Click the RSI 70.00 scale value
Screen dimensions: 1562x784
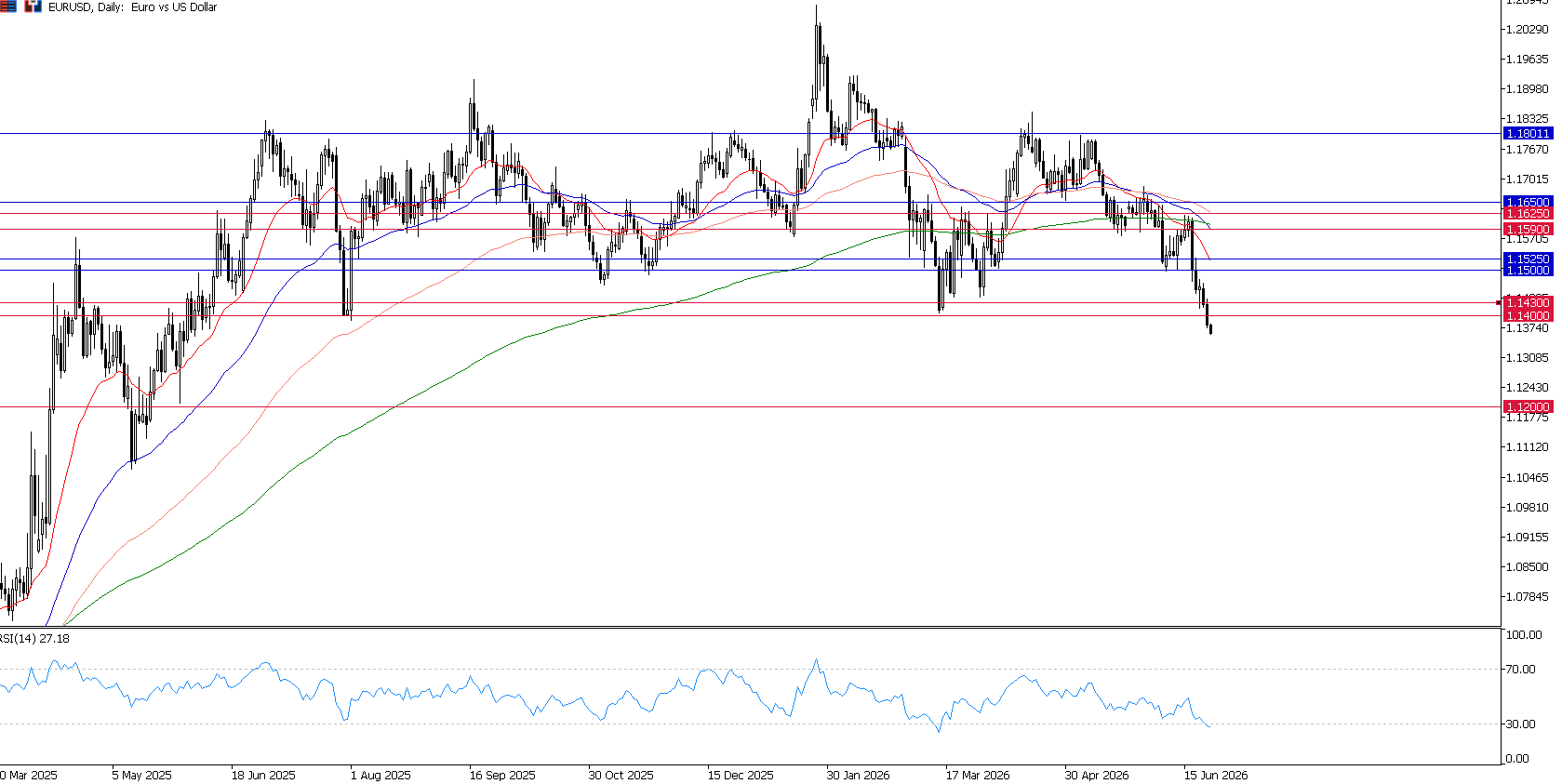pyautogui.click(x=1522, y=670)
